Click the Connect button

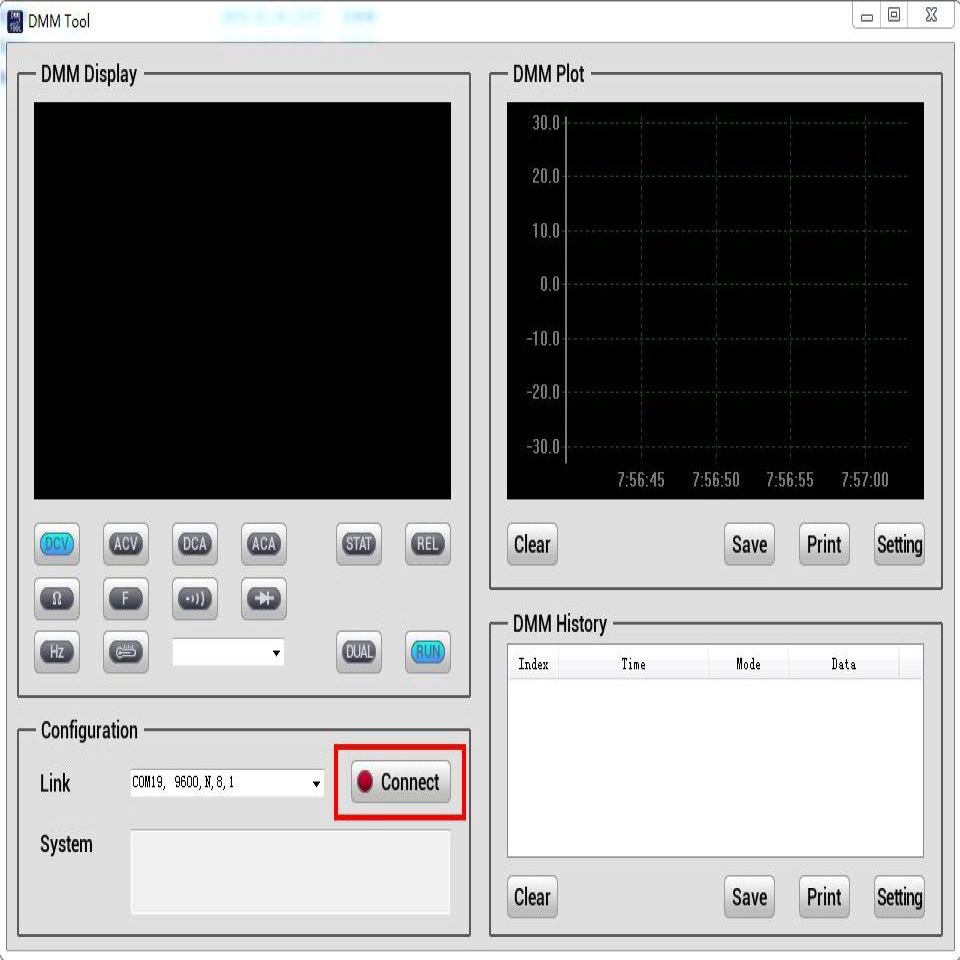(x=400, y=782)
